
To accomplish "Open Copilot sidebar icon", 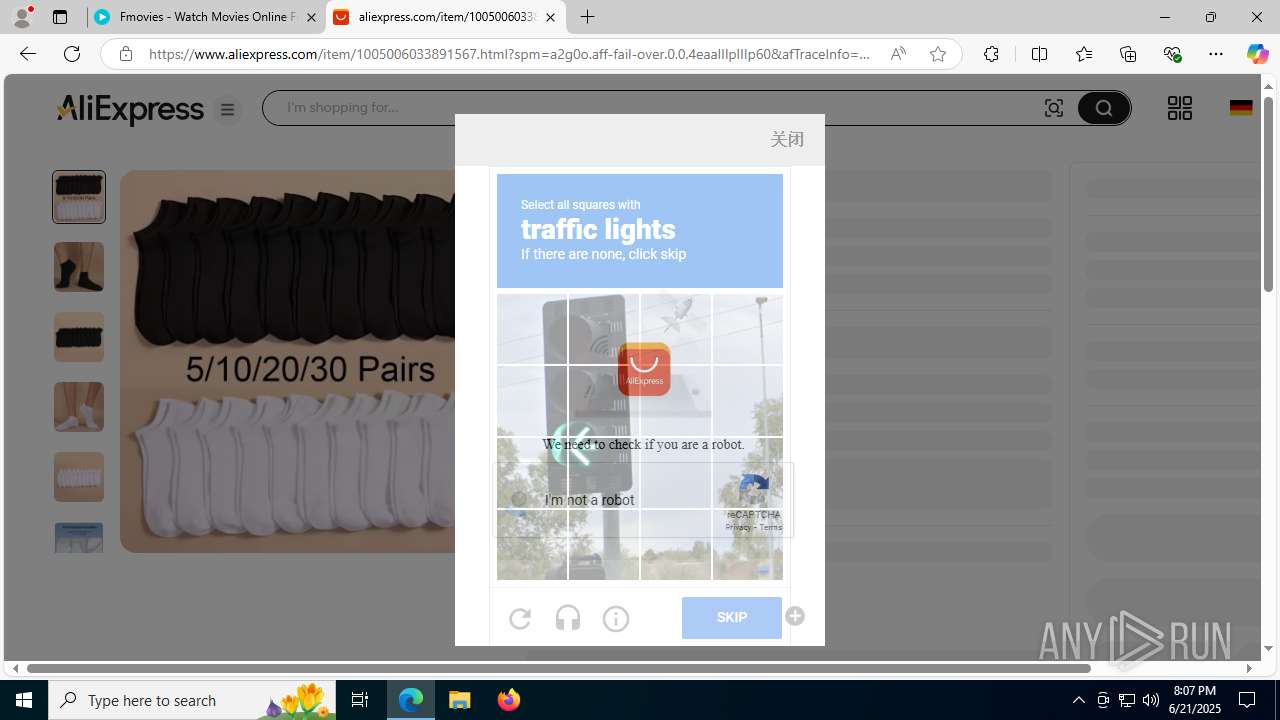I will (1257, 54).
